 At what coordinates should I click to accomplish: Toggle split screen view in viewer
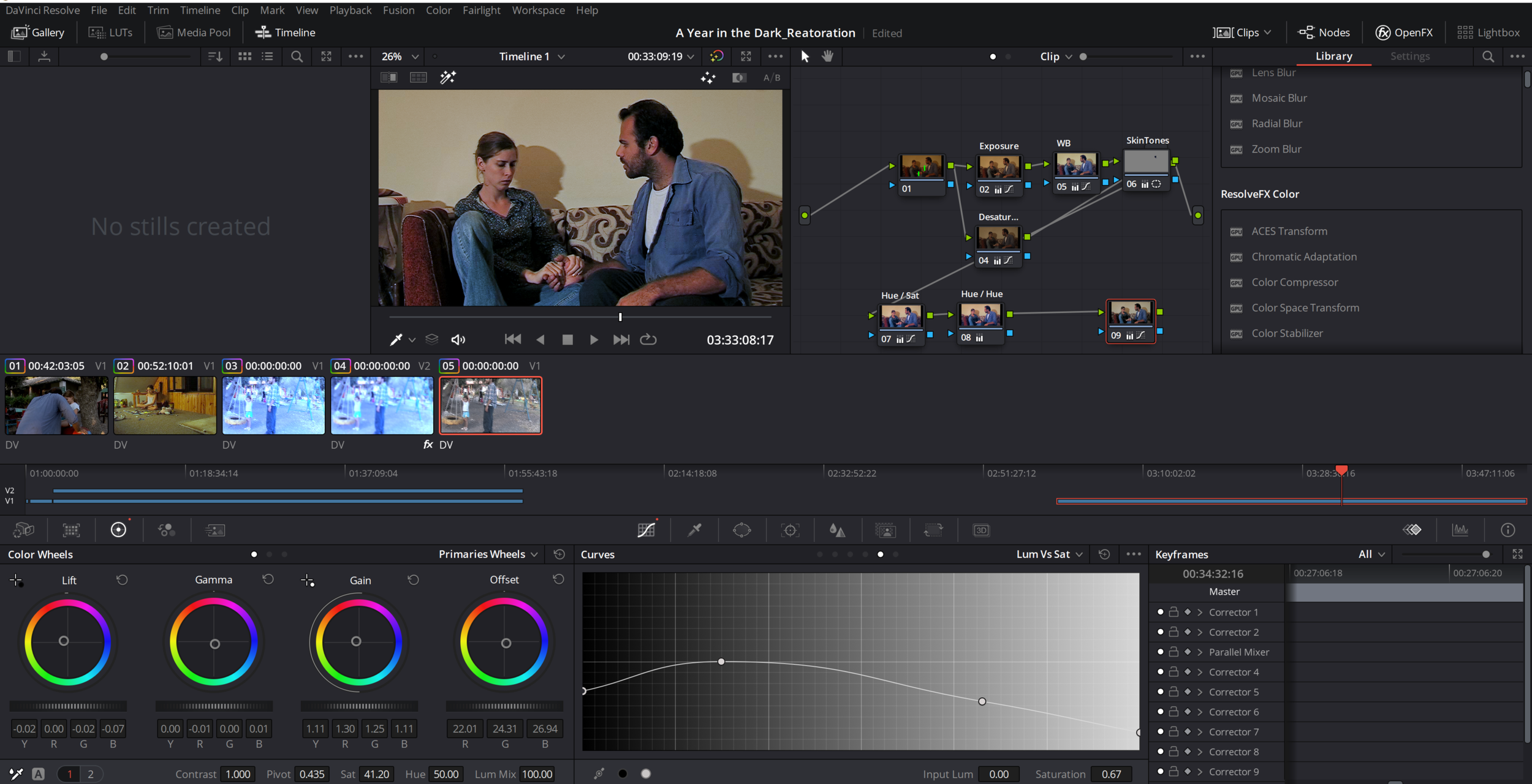pos(418,77)
